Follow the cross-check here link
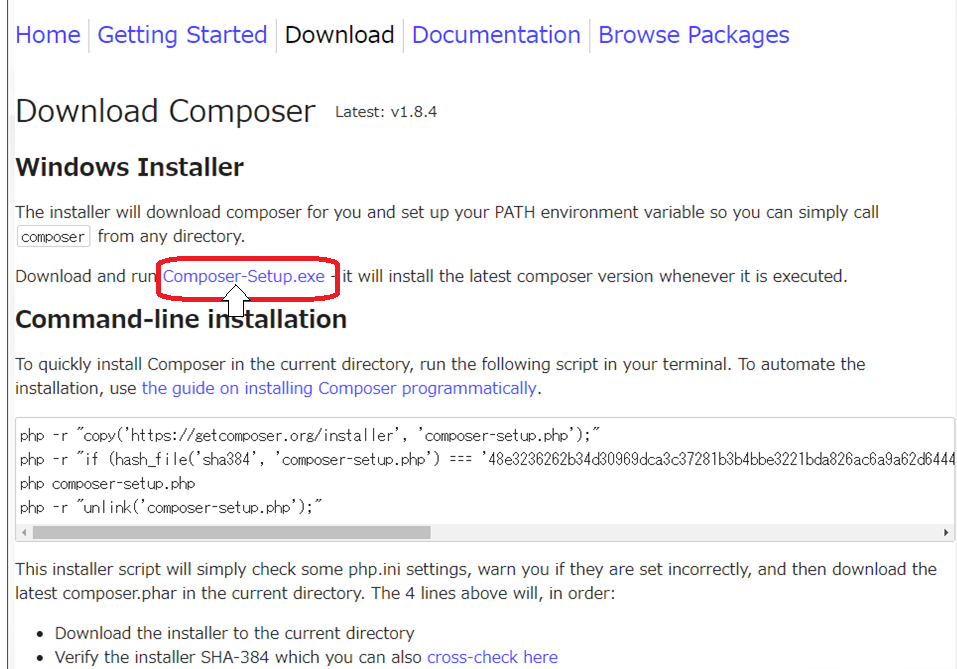 coord(492,657)
